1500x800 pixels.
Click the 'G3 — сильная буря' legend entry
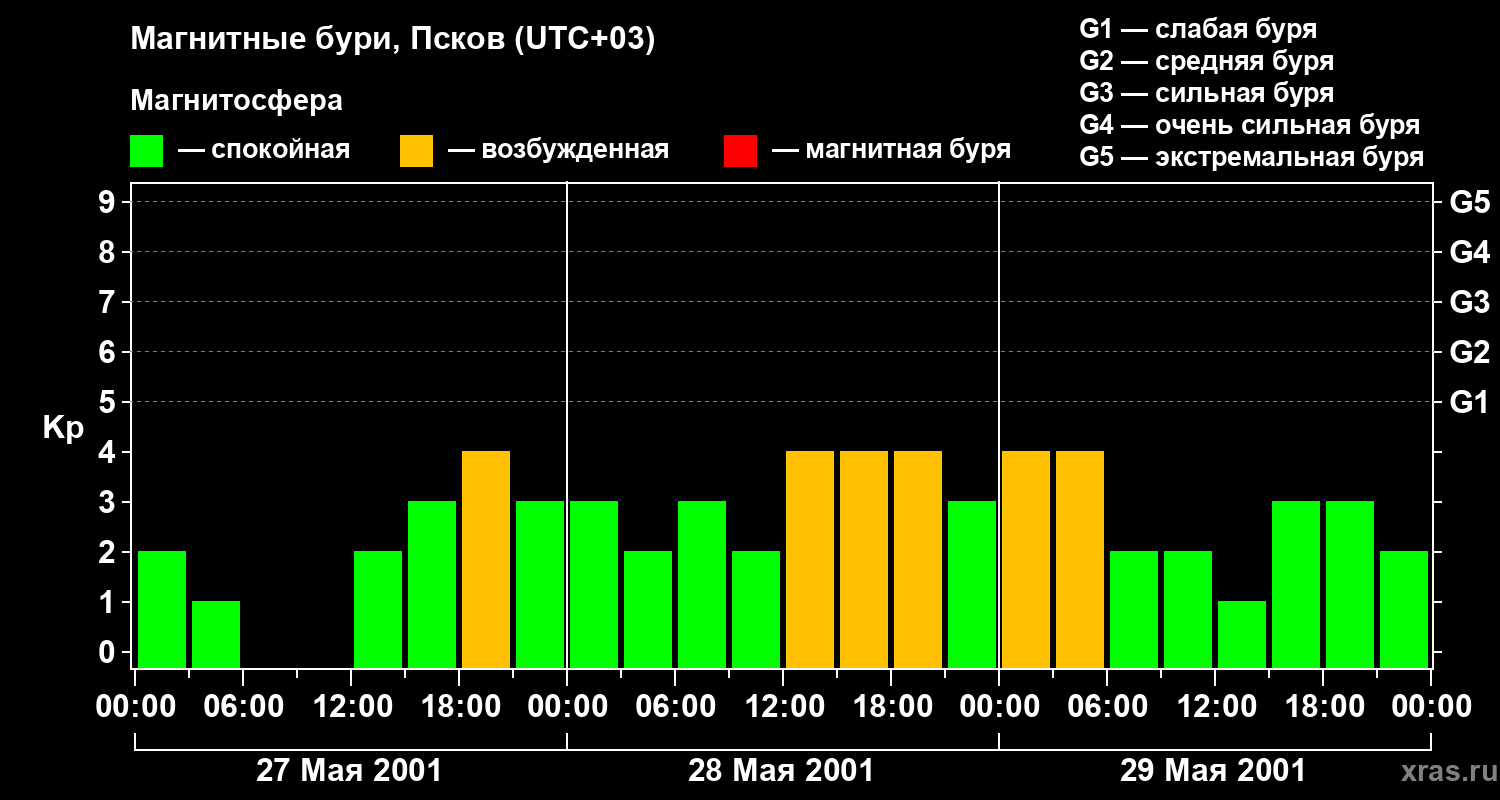1206,93
